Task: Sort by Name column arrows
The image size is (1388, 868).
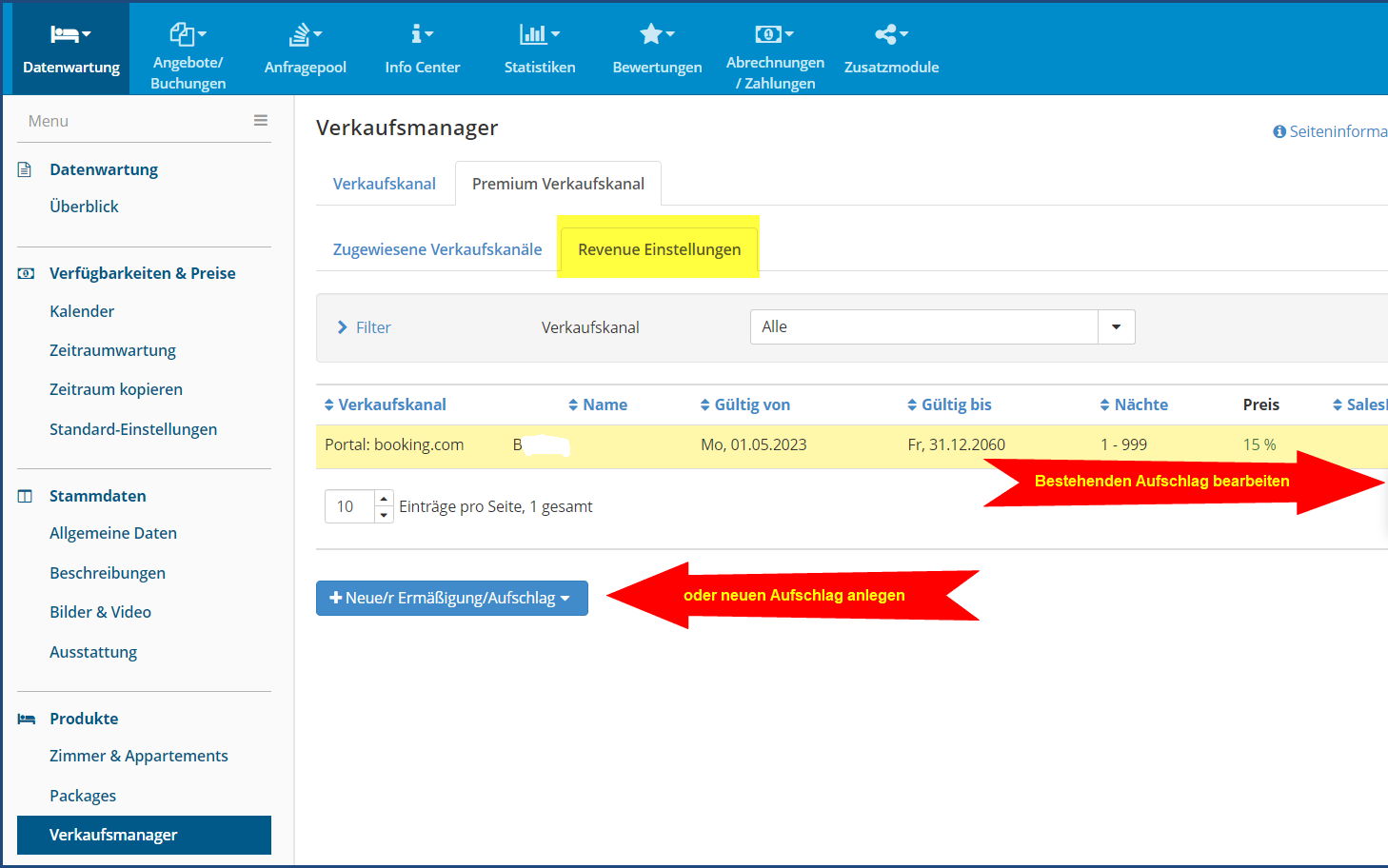Action: 573,404
